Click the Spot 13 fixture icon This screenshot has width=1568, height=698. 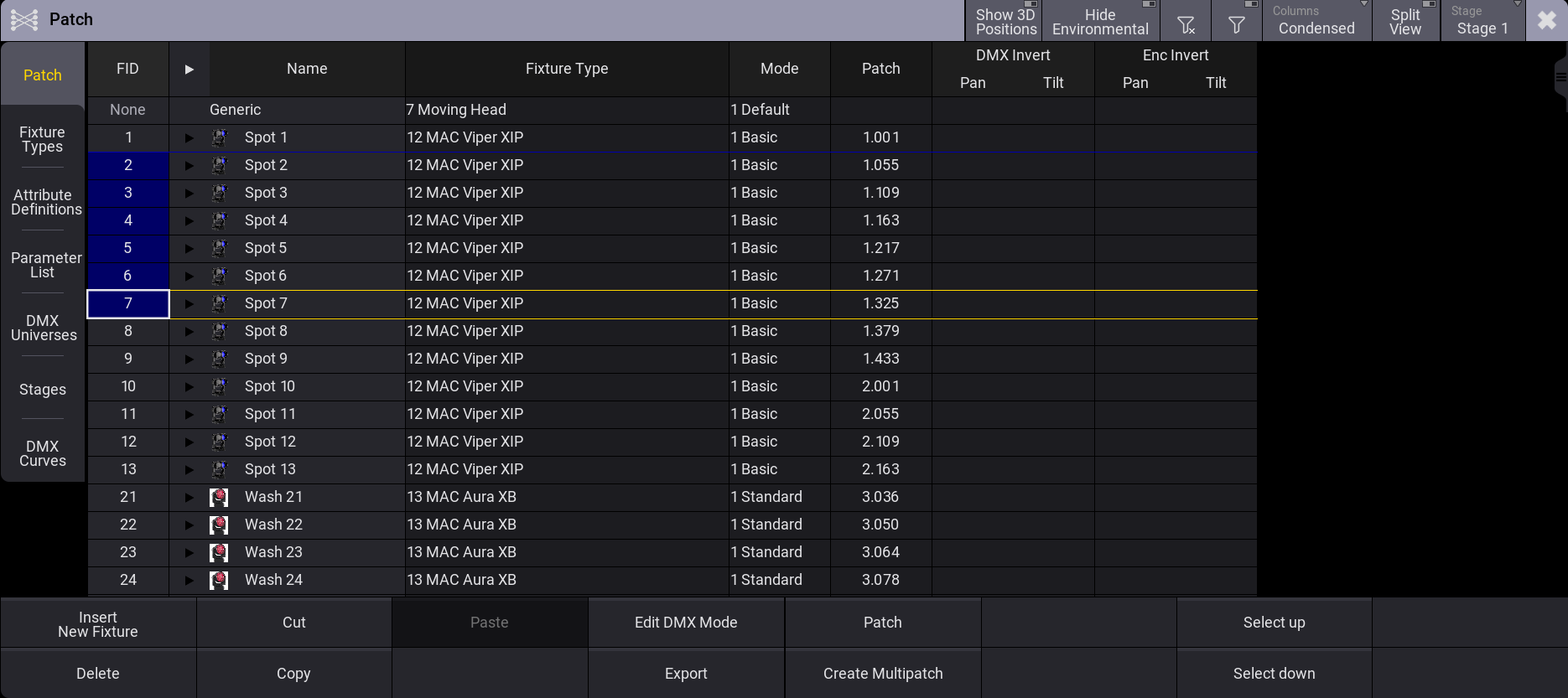coord(219,469)
